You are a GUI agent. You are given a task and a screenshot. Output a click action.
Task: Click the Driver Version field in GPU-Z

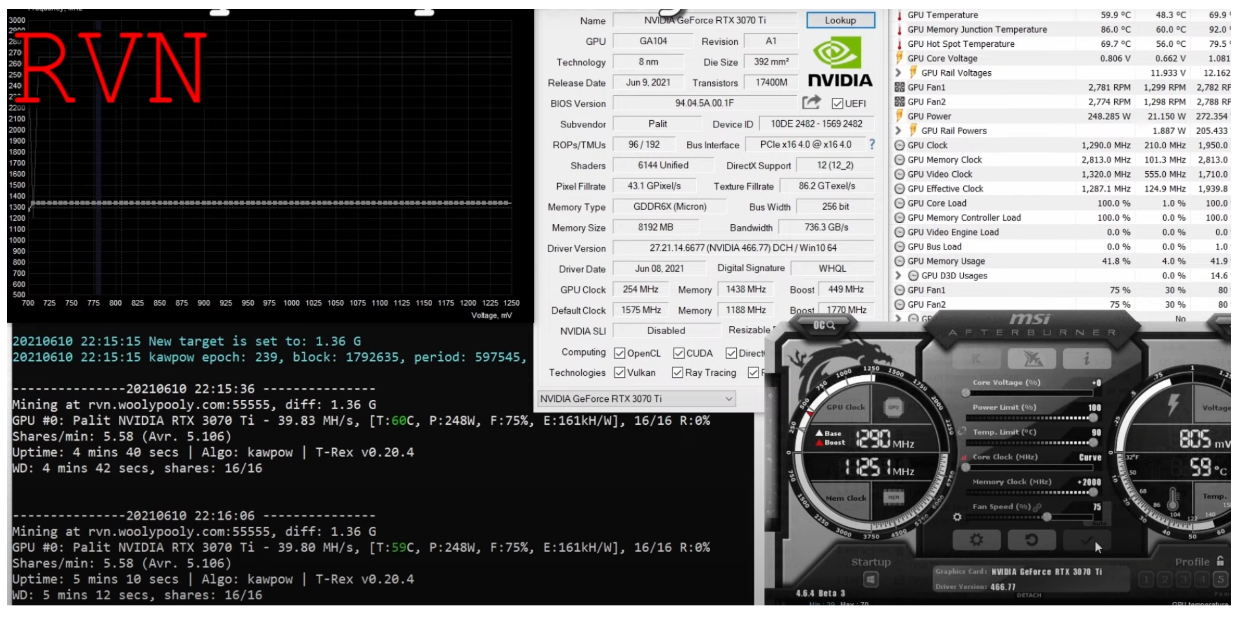[x=743, y=248]
